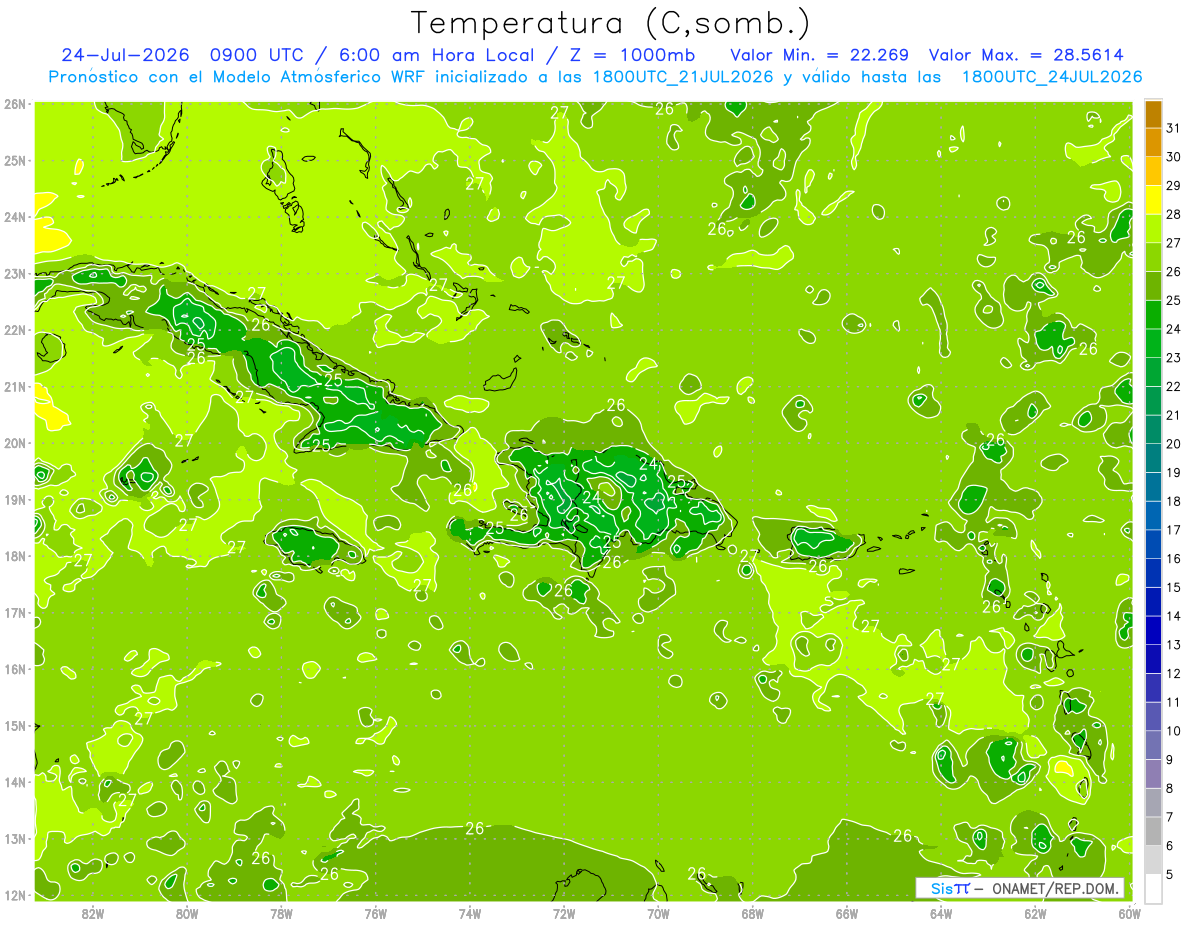Pick the dark blue legend swatch between 13 and 14
Screen dimensions: 1200x927
pos(1153,630)
